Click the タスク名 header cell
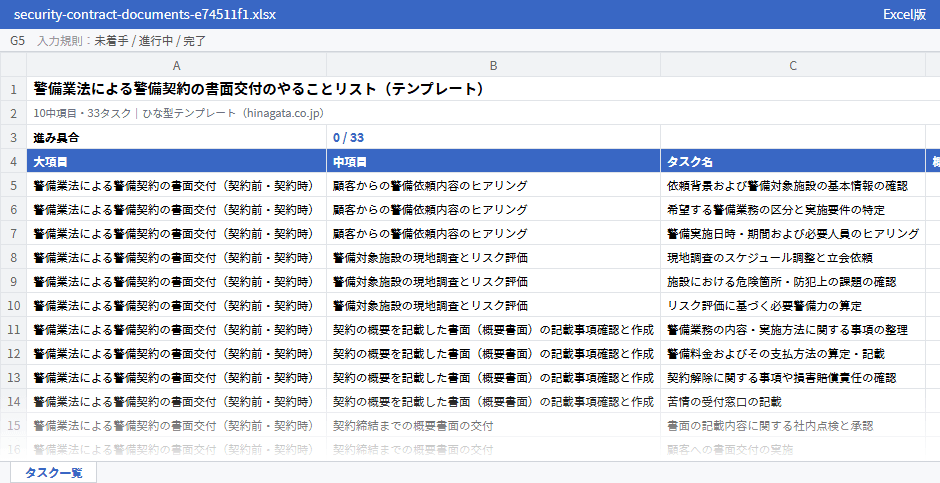The image size is (940, 483). point(793,162)
